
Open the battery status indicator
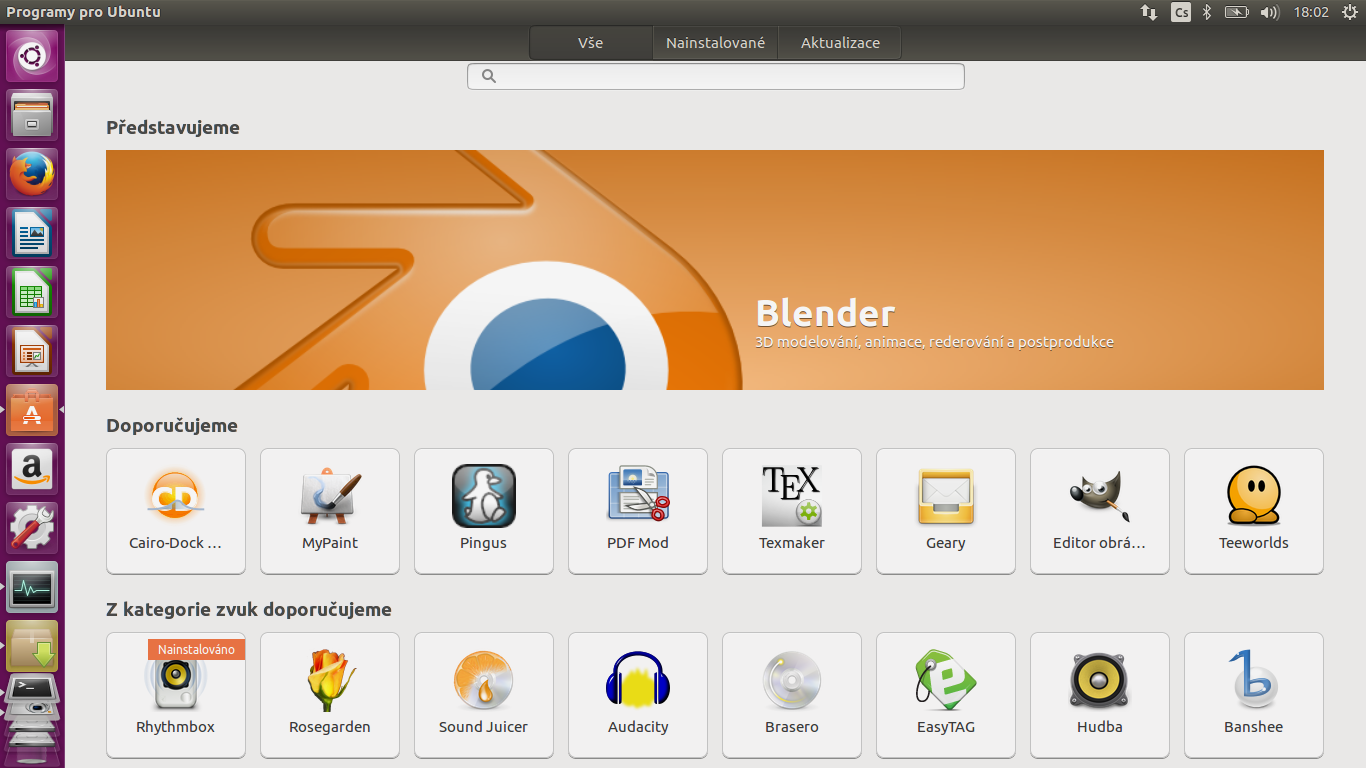pyautogui.click(x=1237, y=12)
